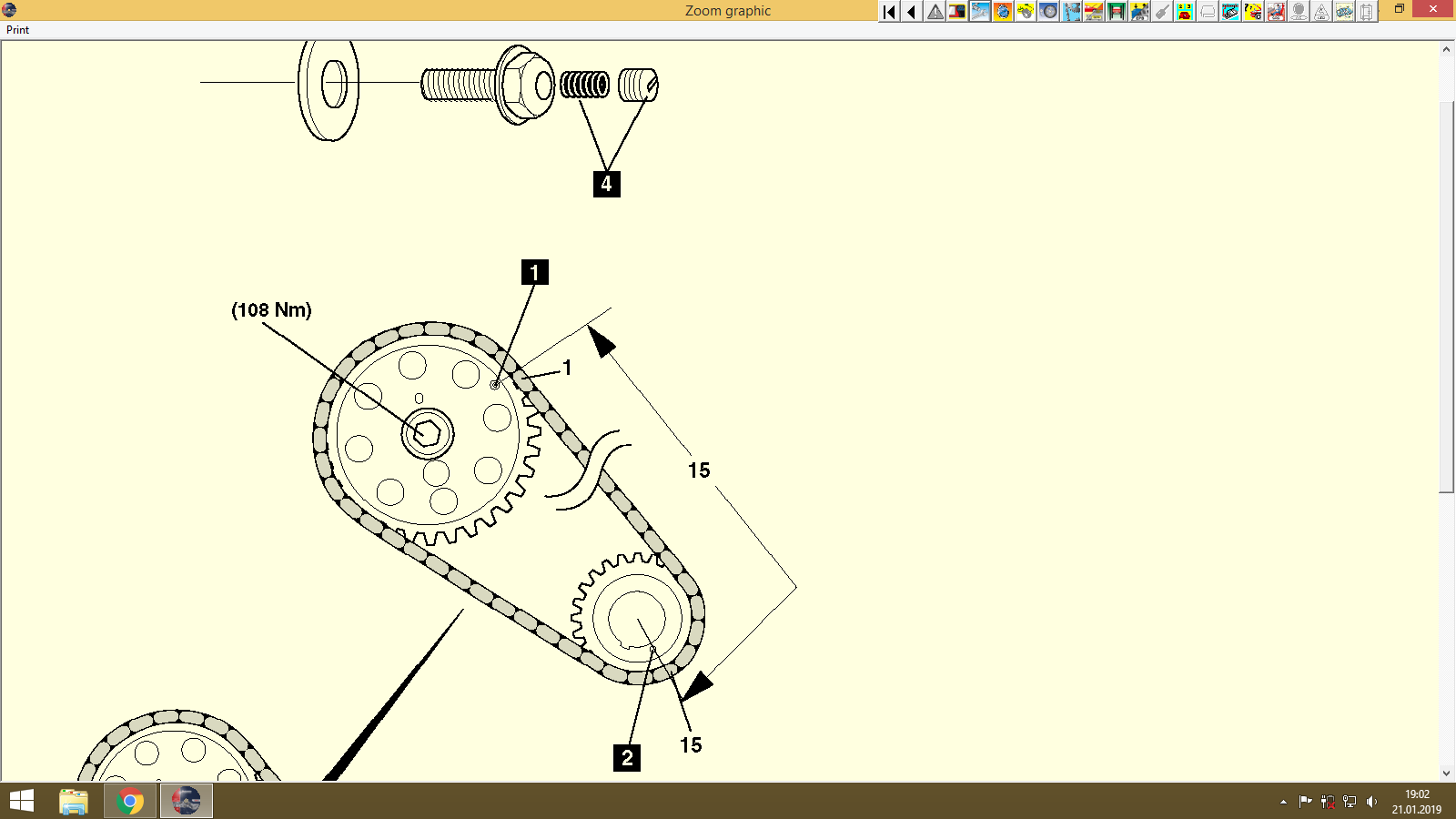Click the previous graphic back arrow
Viewport: 1456px width, 819px height.
coord(910,12)
